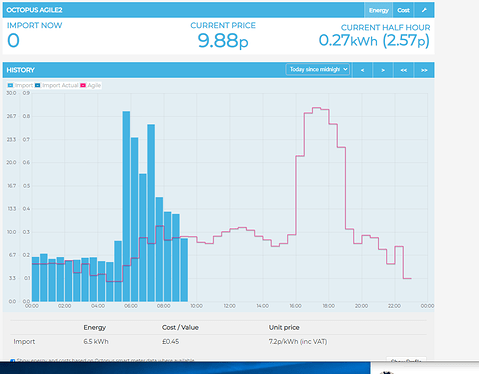
Task: Click the Import row in summary table
Action: (218, 342)
